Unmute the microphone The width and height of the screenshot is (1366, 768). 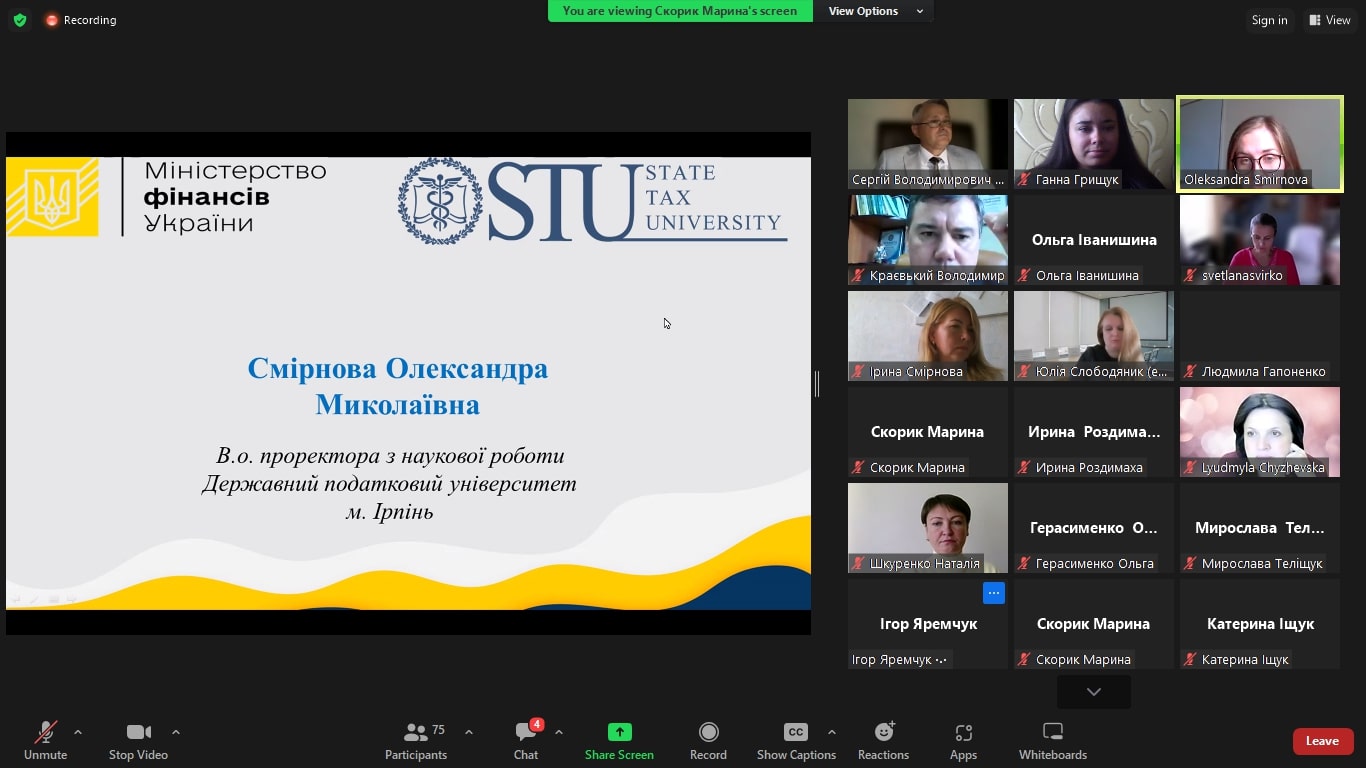click(46, 741)
